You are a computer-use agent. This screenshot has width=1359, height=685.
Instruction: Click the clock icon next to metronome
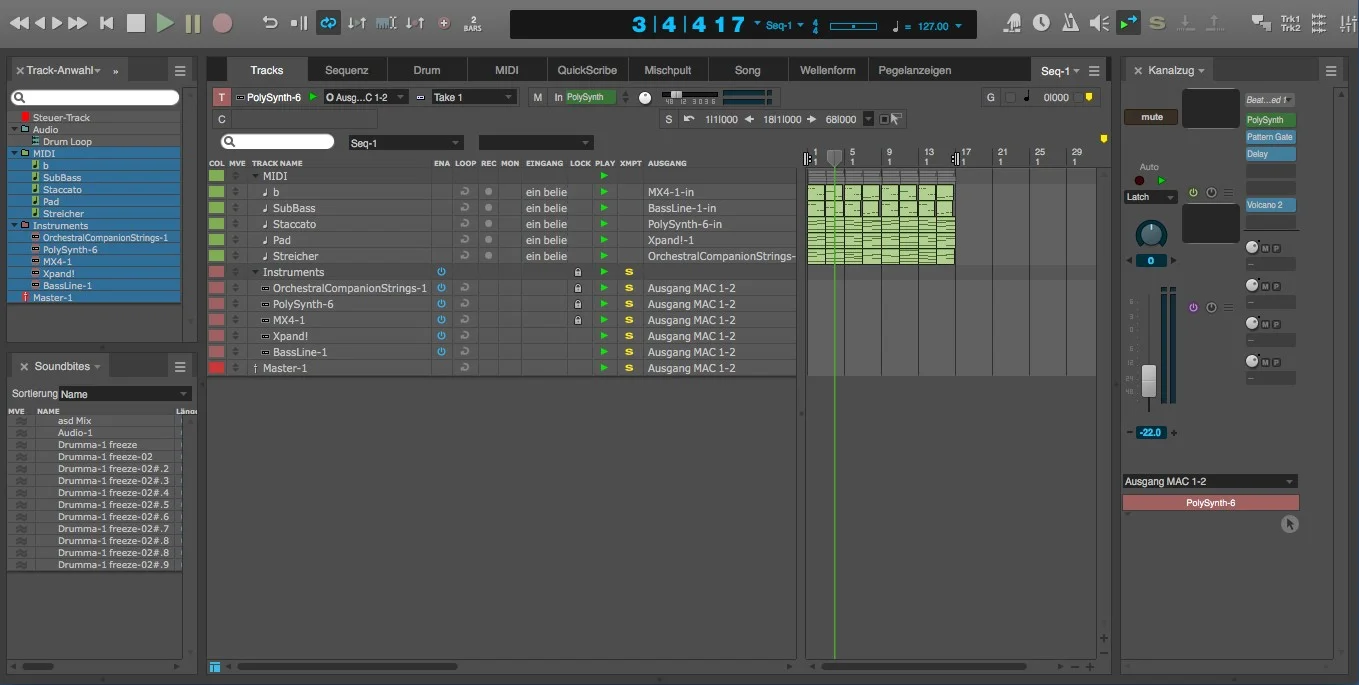tap(1041, 22)
